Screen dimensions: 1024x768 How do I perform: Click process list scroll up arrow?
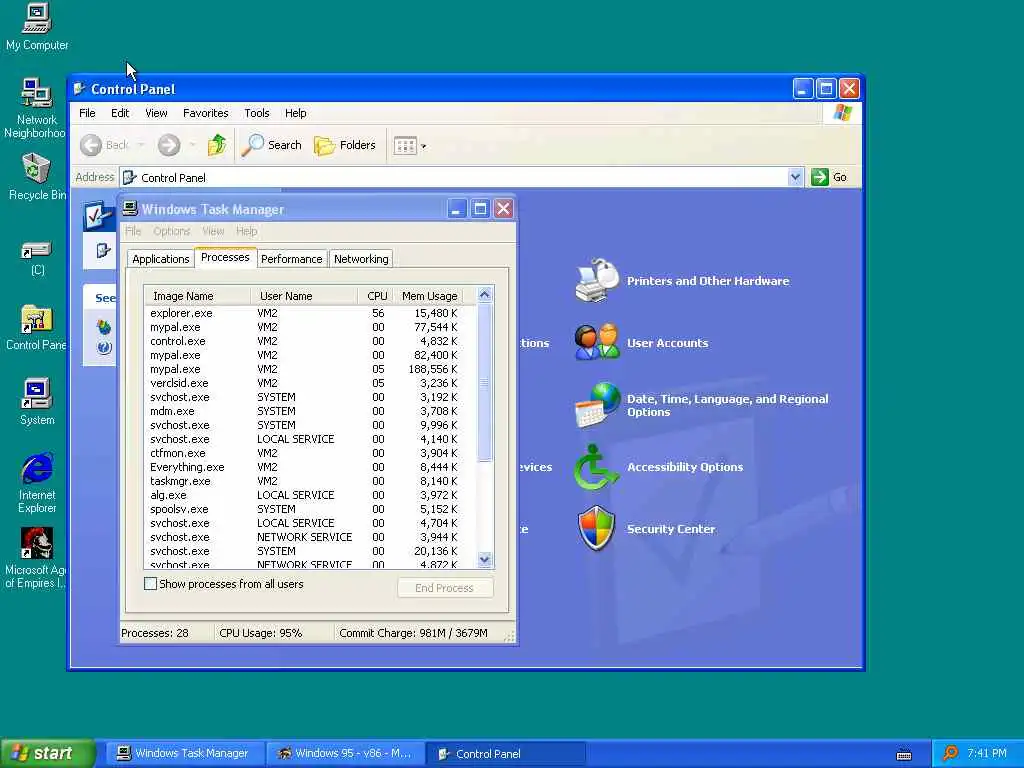click(x=485, y=295)
